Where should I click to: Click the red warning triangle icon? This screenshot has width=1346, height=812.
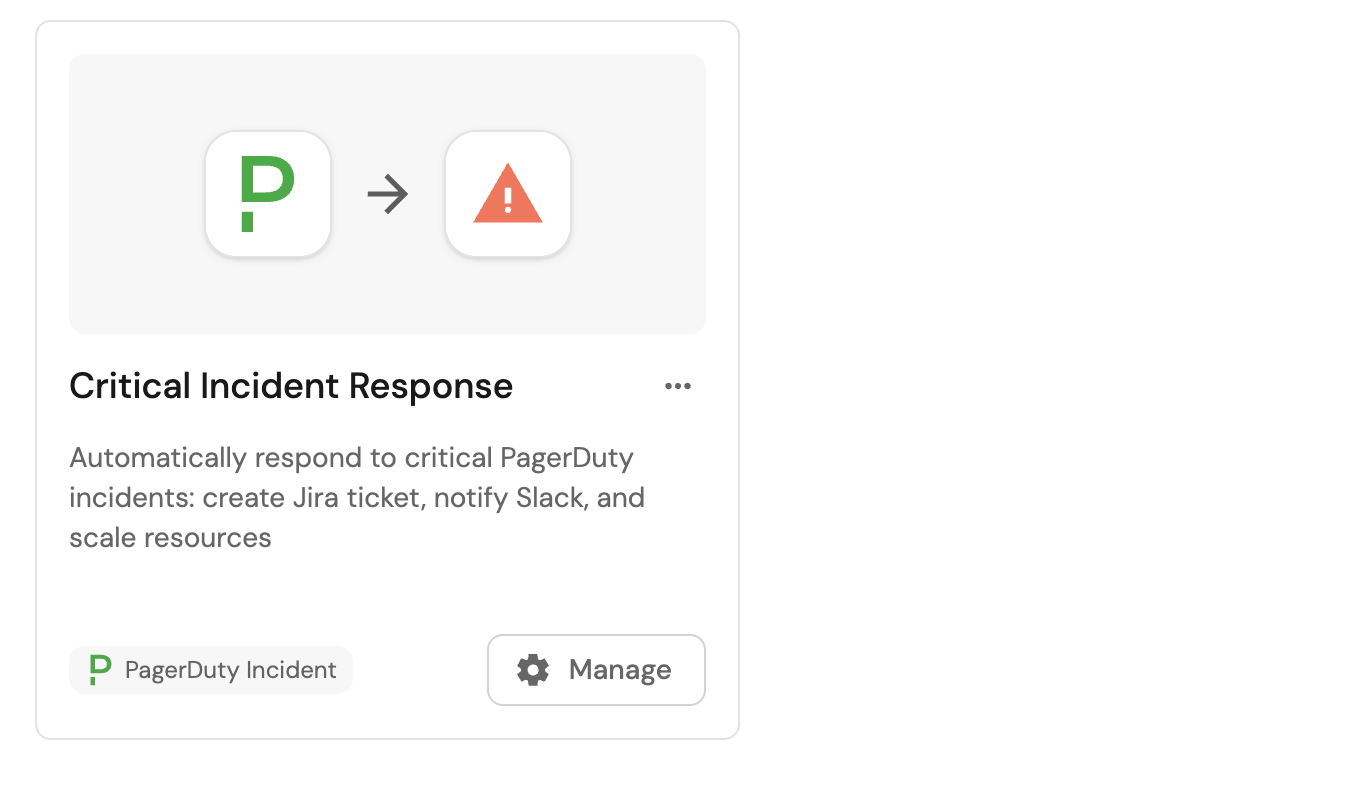point(508,193)
